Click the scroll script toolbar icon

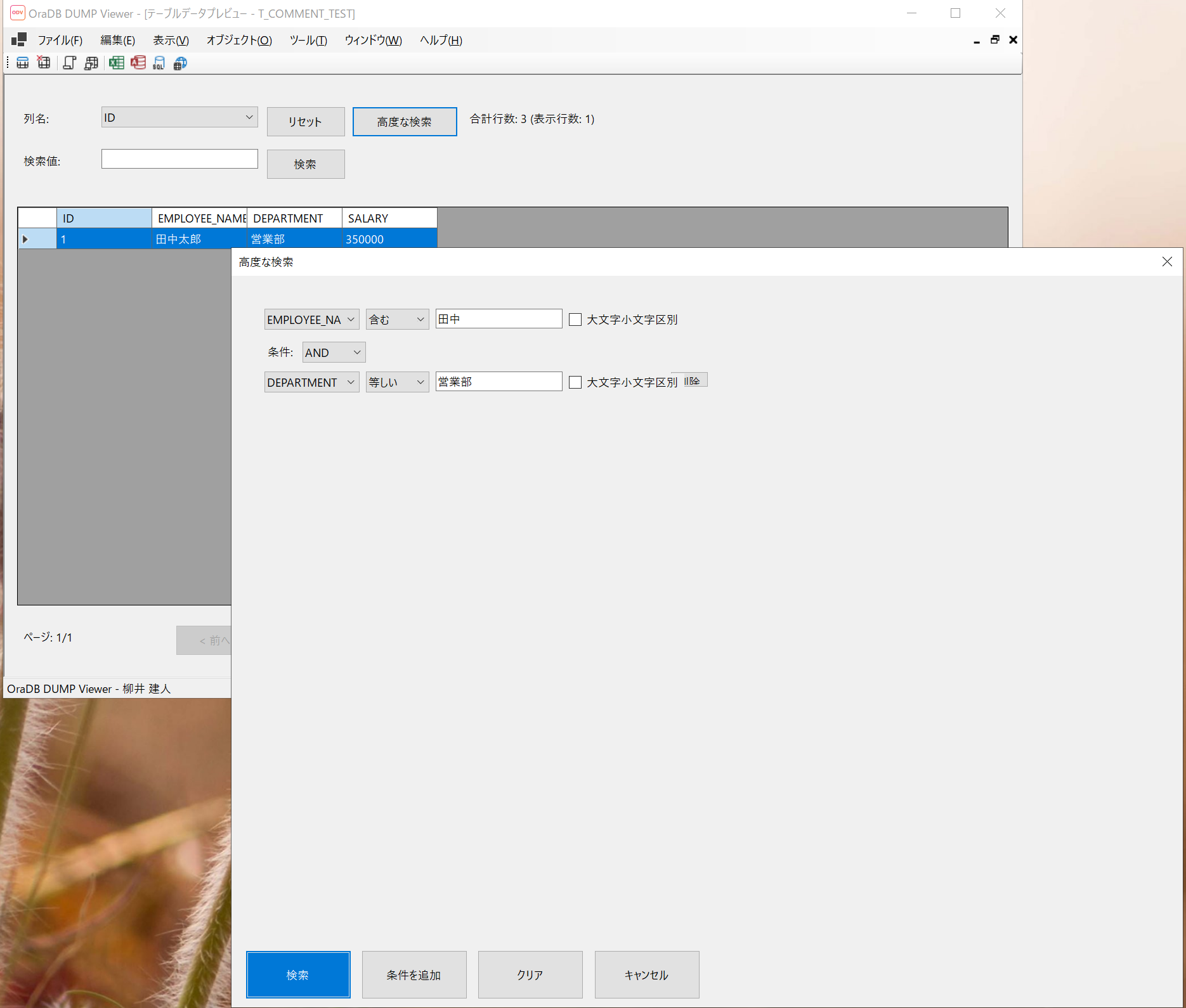point(69,63)
